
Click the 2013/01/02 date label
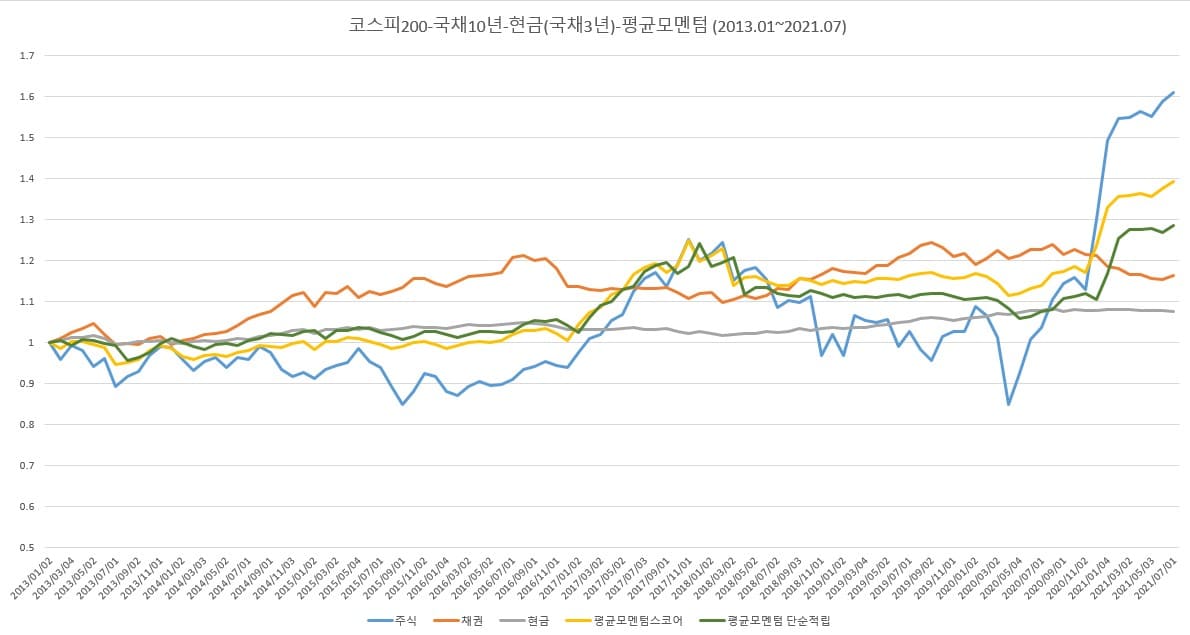(32, 578)
